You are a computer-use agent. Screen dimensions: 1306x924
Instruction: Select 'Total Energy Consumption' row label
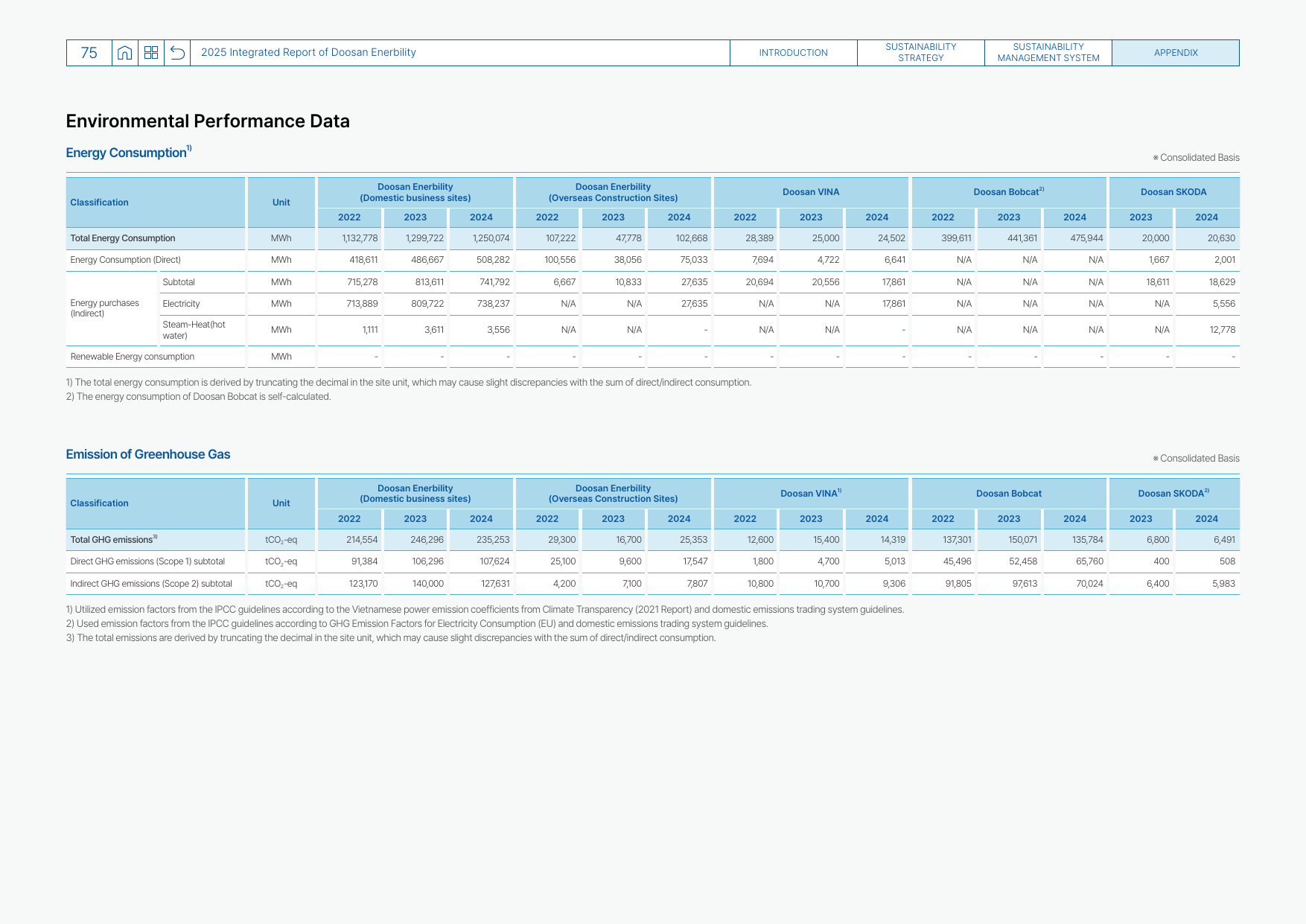[123, 238]
